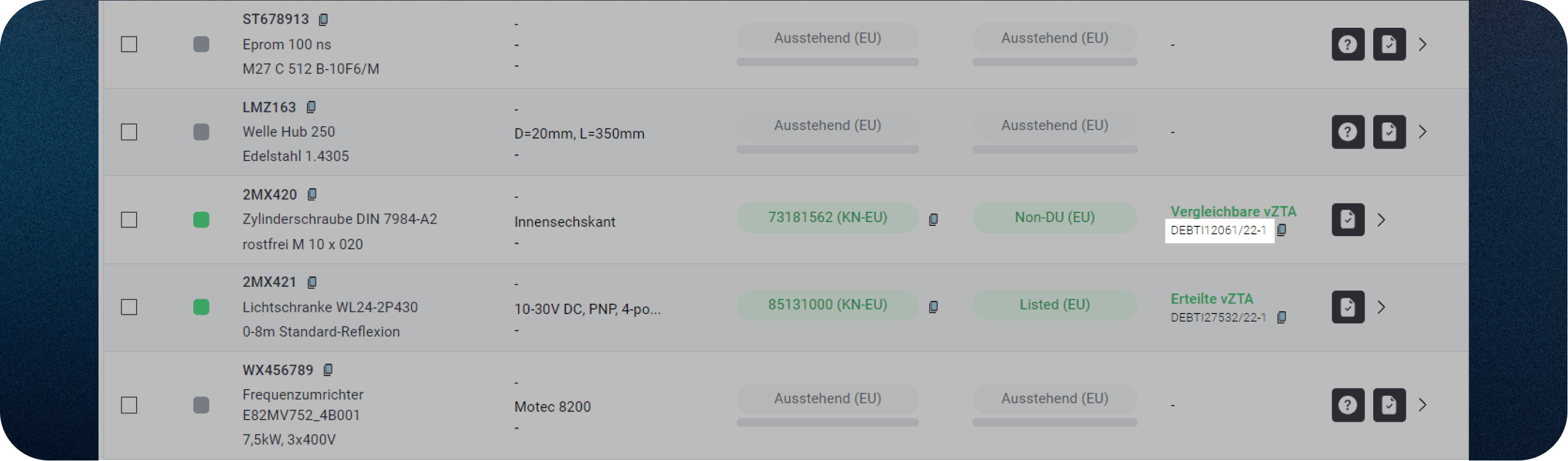This screenshot has height=461, width=1568.
Task: Expand details chevron for 2MX421 row
Action: pos(1381,307)
